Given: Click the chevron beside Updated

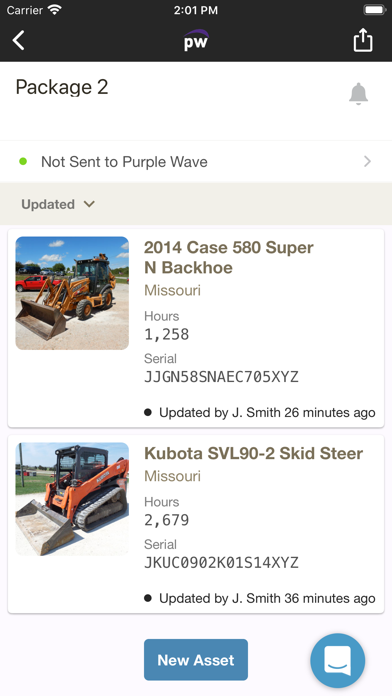Looking at the screenshot, I should [89, 204].
